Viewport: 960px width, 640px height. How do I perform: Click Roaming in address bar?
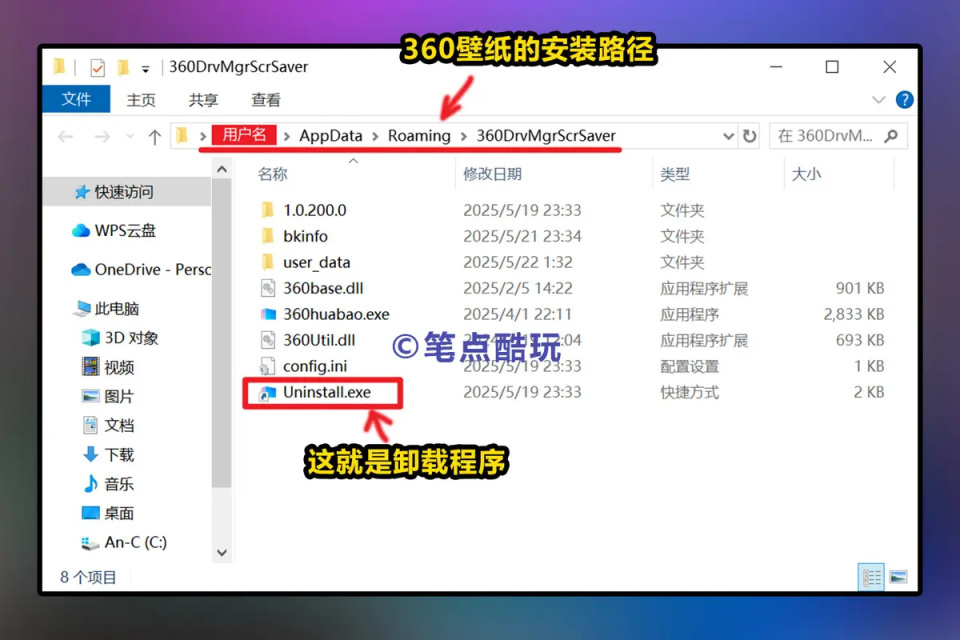click(x=419, y=135)
